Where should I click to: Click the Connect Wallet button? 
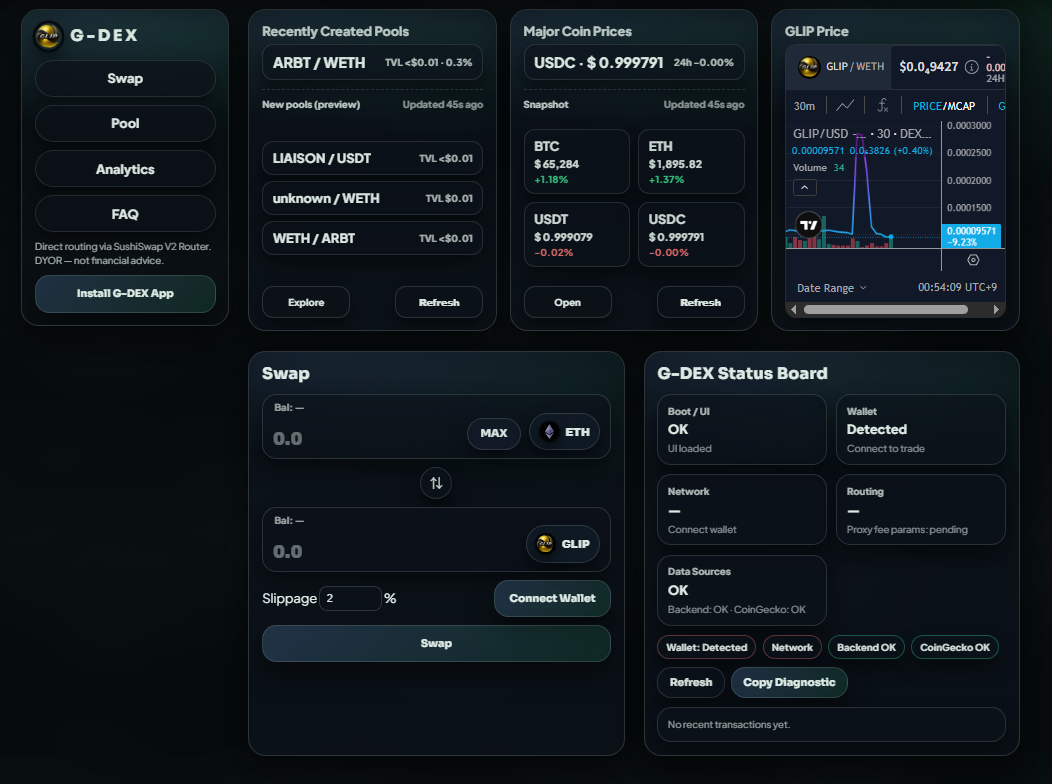(552, 598)
